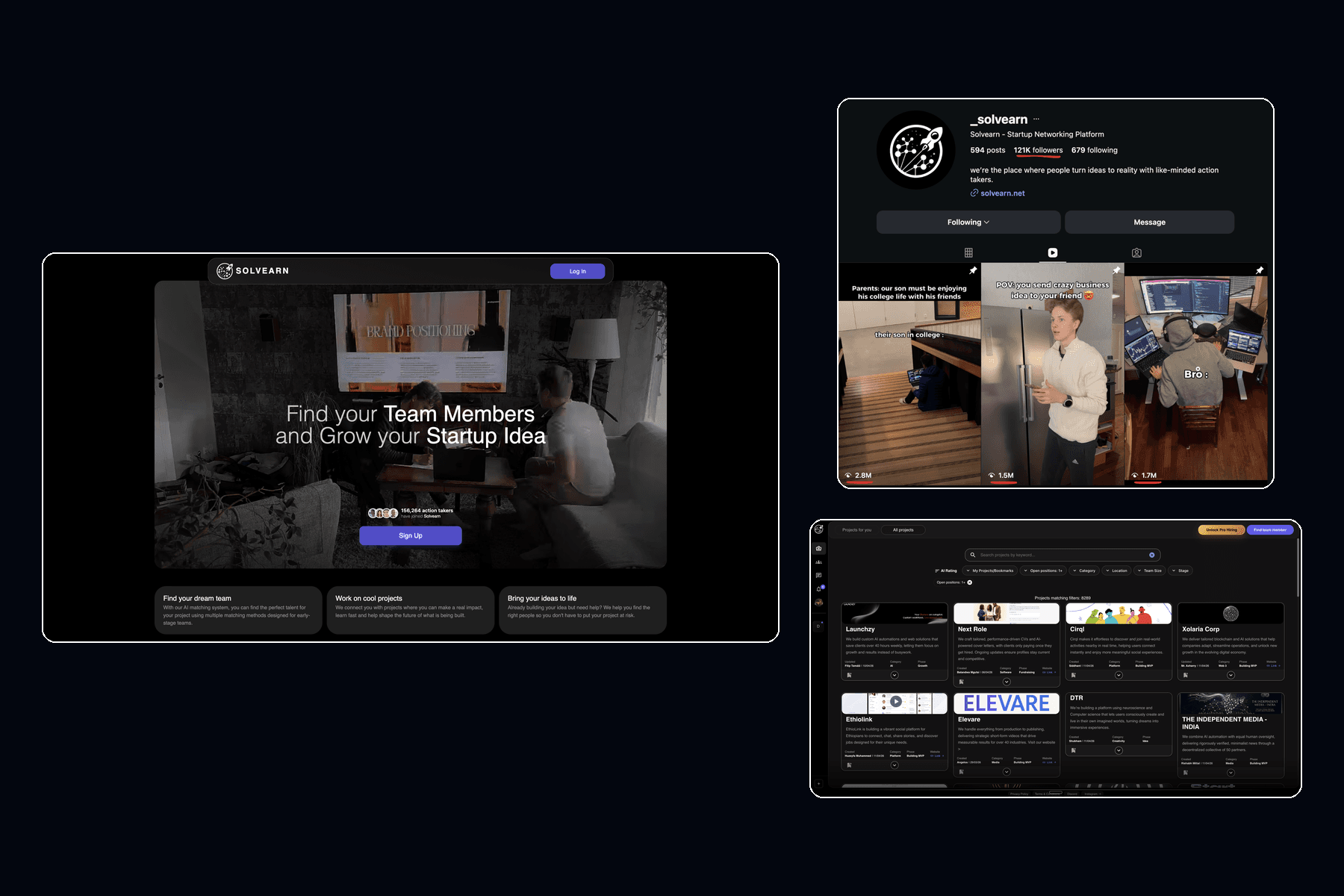Bookmark the Xolaria Corp project card
Image resolution: width=1344 pixels, height=896 pixels.
pyautogui.click(x=1185, y=675)
